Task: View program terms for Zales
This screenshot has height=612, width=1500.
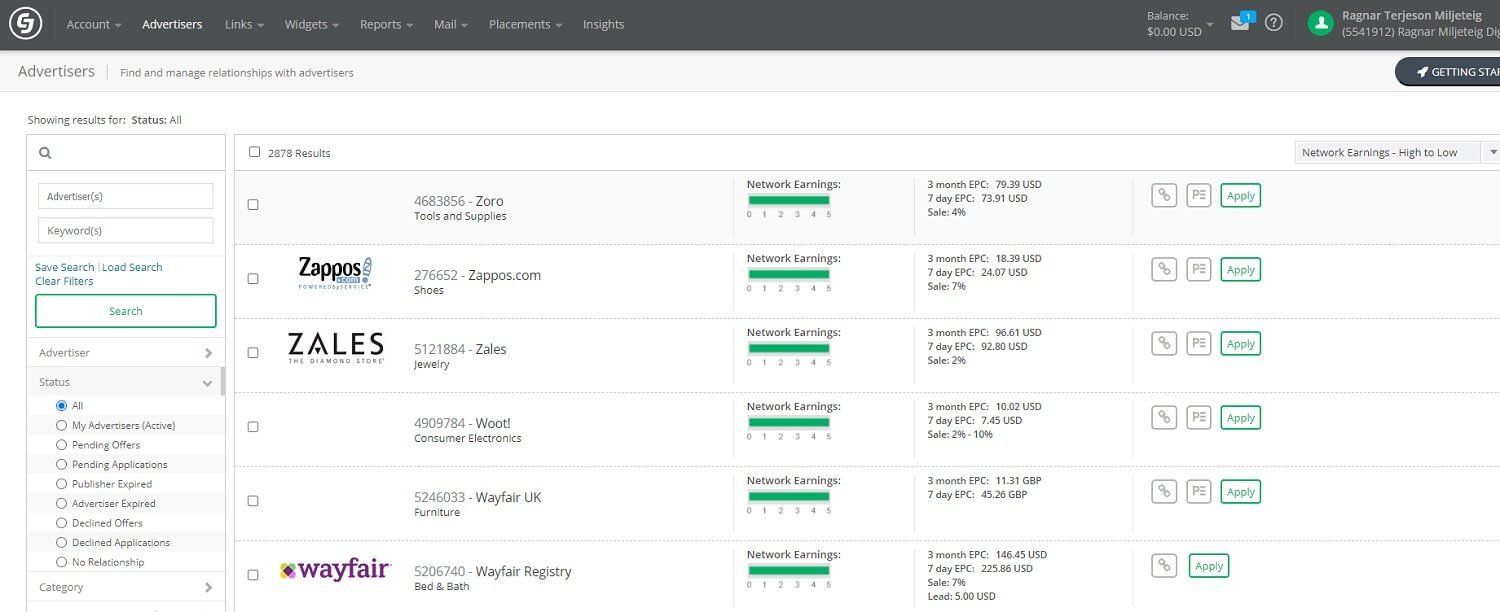Action: coord(1198,343)
